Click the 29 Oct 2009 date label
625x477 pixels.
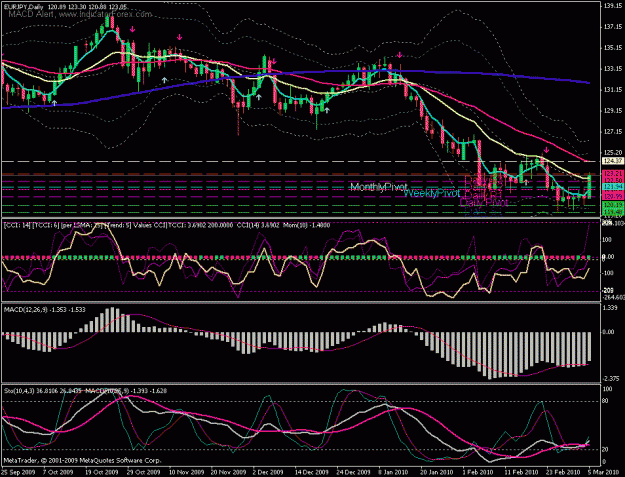[144, 472]
